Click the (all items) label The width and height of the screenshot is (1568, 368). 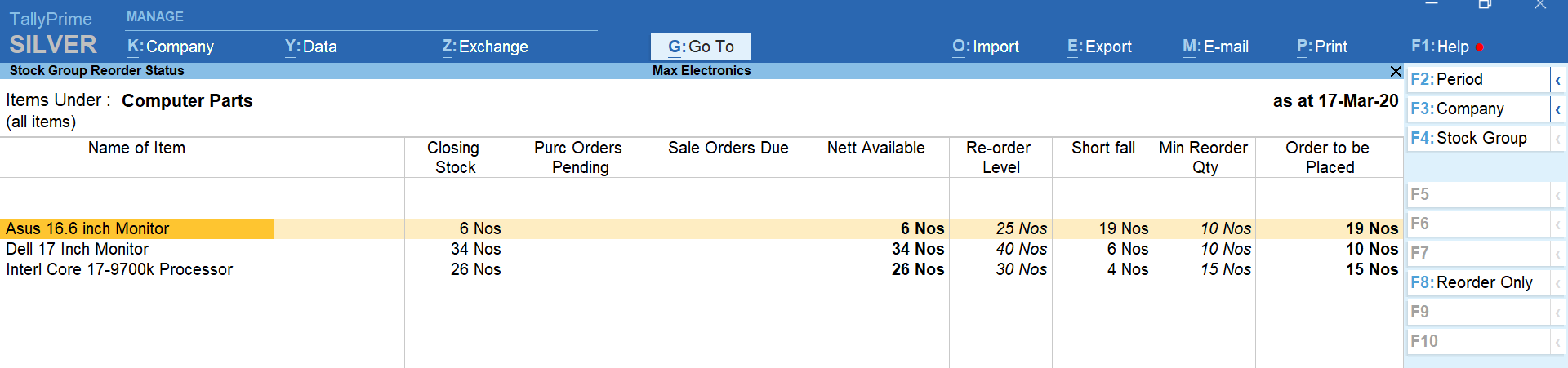click(x=41, y=122)
